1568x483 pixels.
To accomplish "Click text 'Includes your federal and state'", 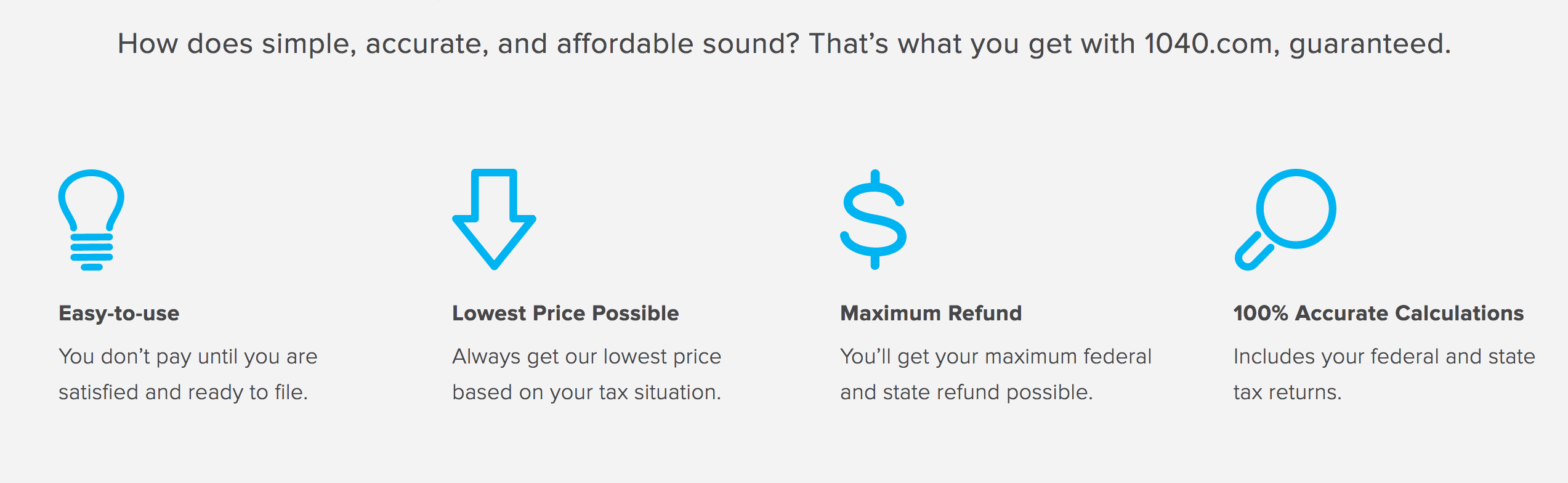I will (x=1384, y=357).
